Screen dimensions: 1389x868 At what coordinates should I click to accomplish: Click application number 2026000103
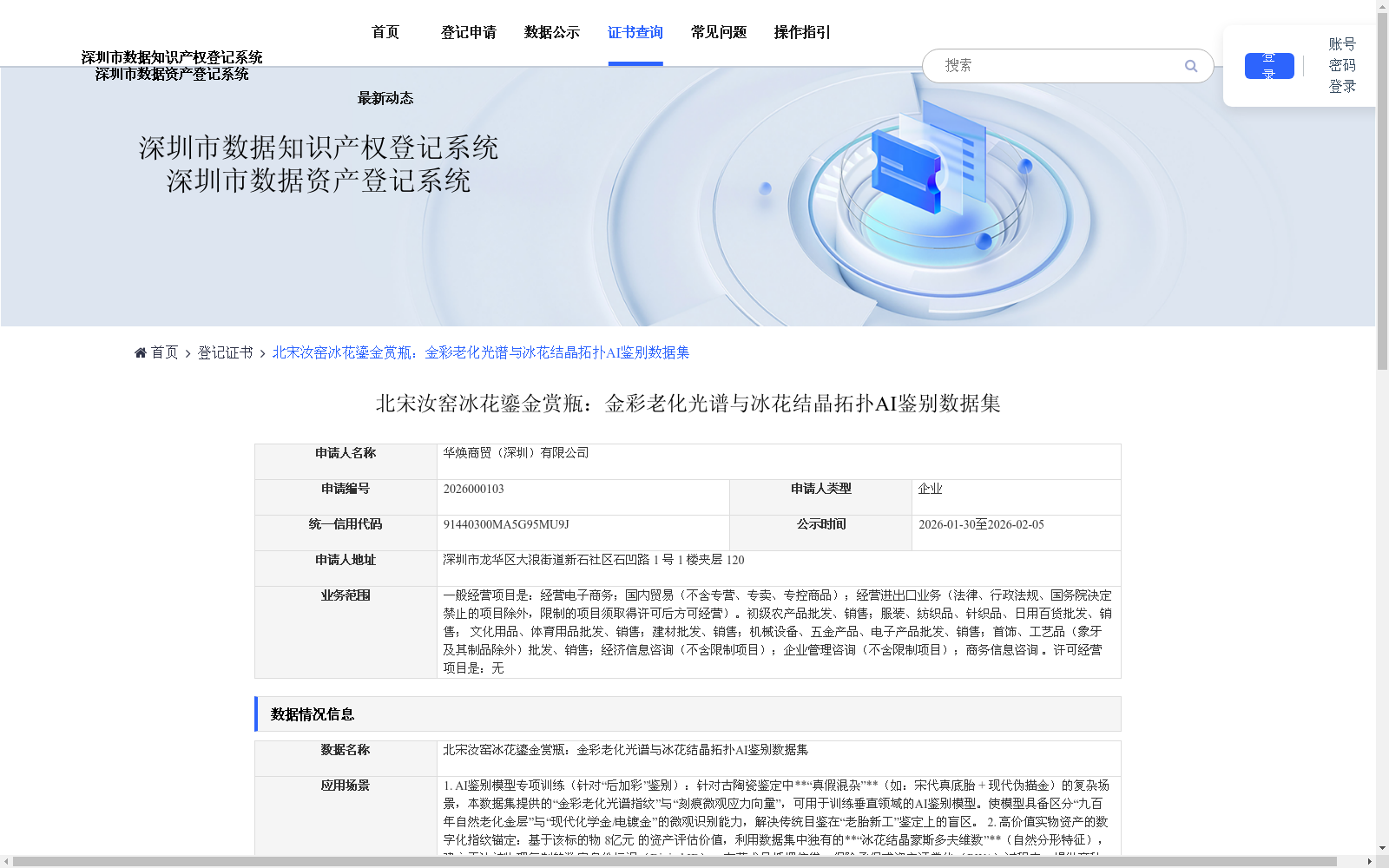[x=473, y=489]
